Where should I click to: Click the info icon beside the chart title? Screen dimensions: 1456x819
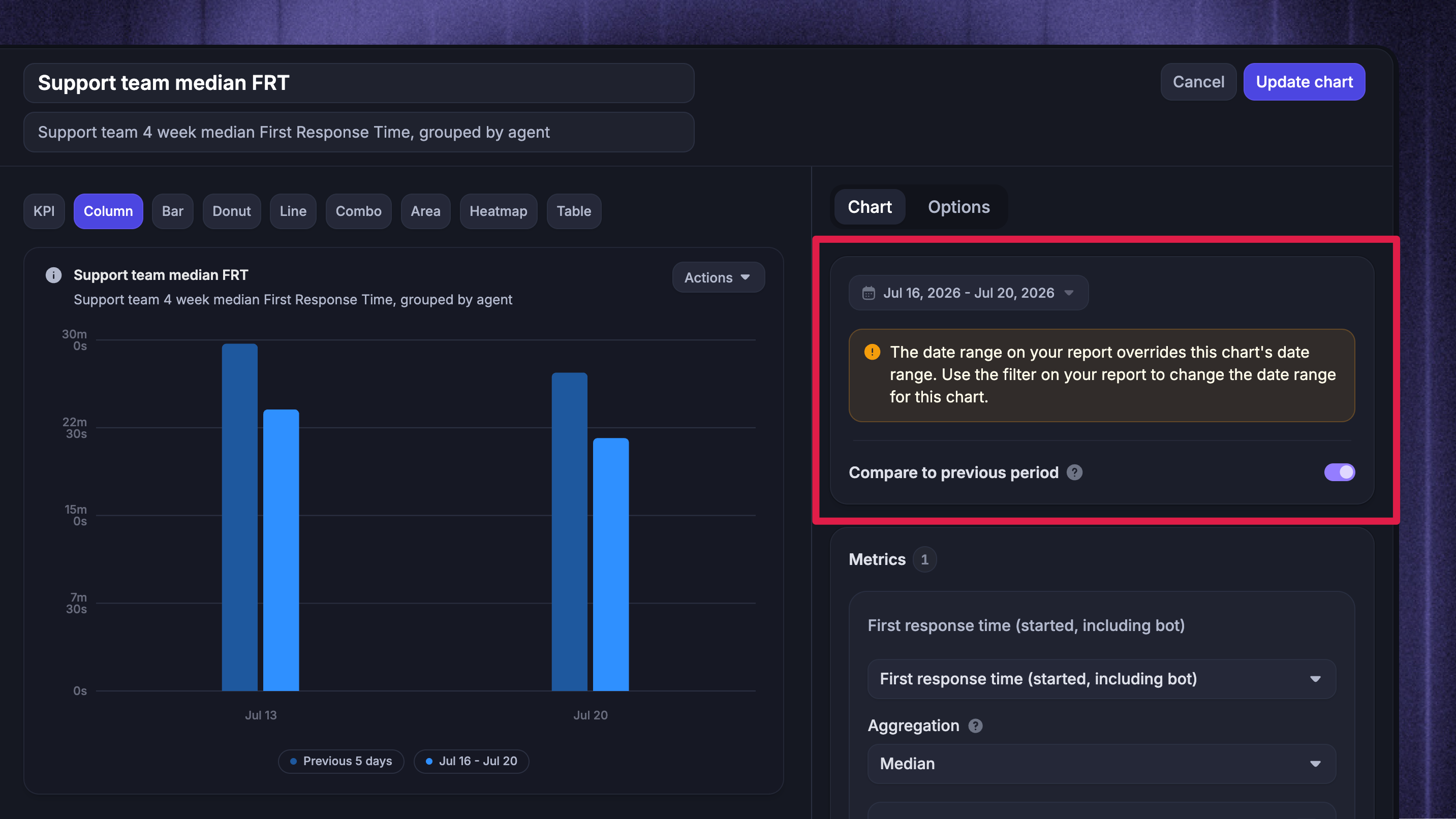(54, 275)
